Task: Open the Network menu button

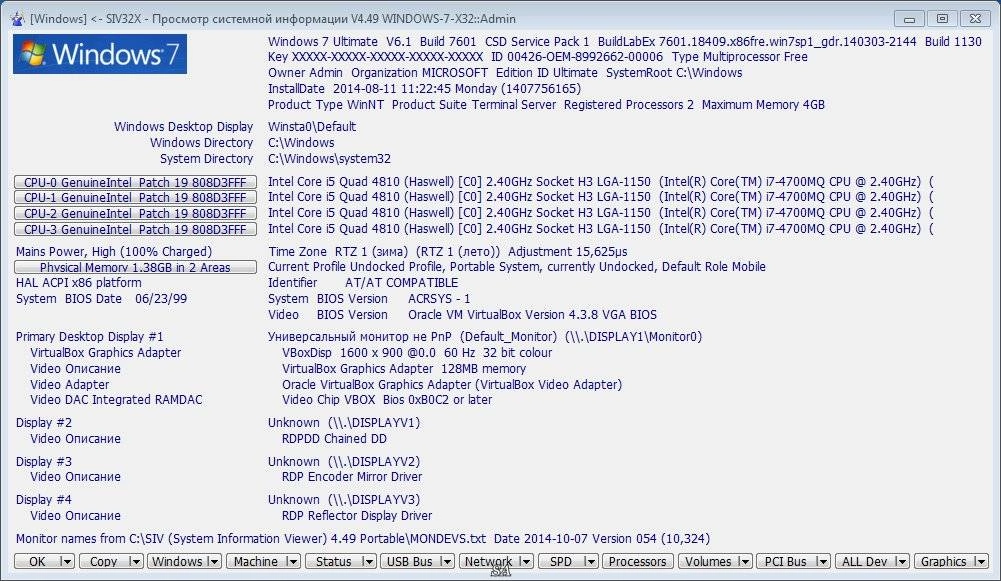Action: (x=488, y=561)
